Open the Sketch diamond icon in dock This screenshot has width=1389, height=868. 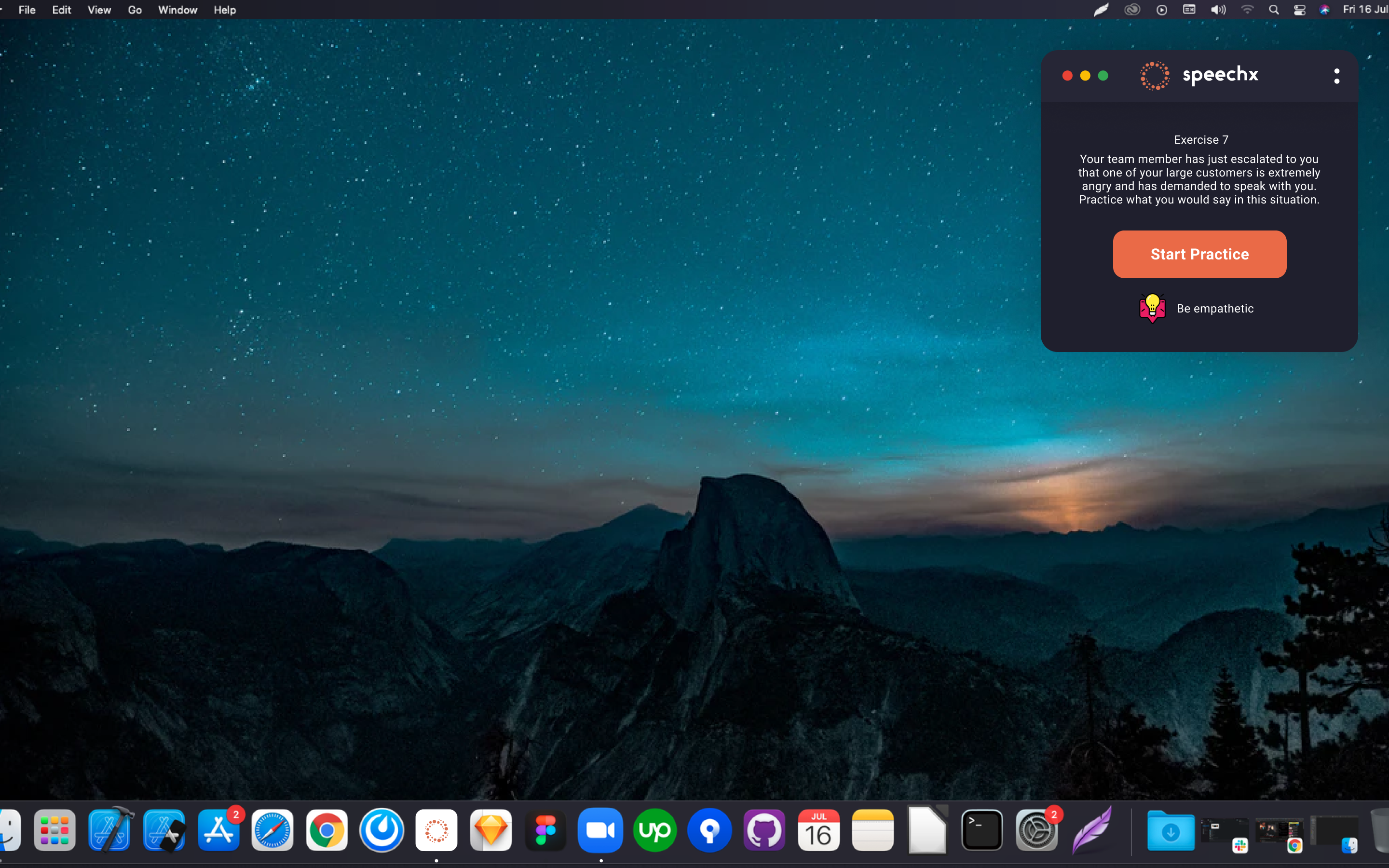491,830
